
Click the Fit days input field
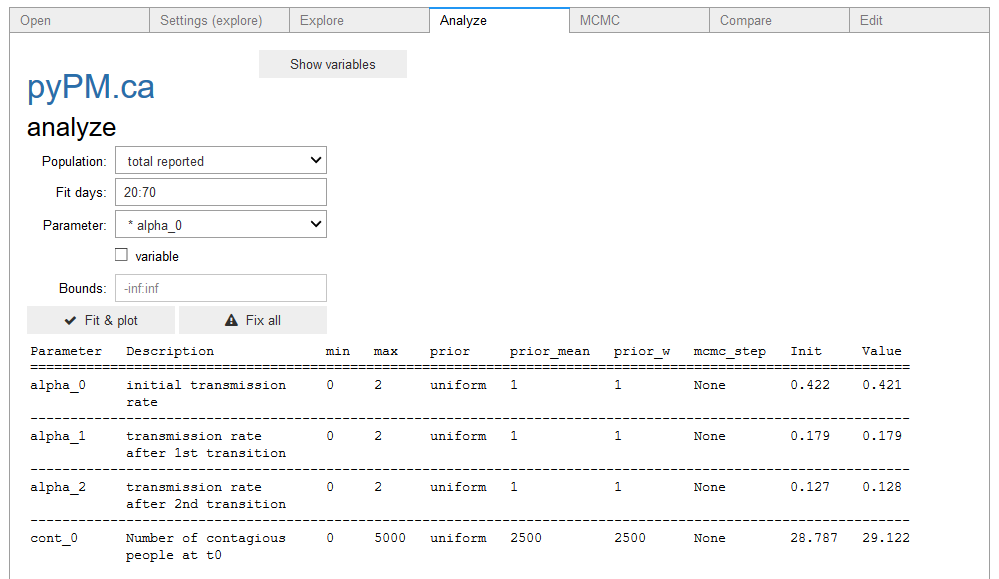point(221,192)
